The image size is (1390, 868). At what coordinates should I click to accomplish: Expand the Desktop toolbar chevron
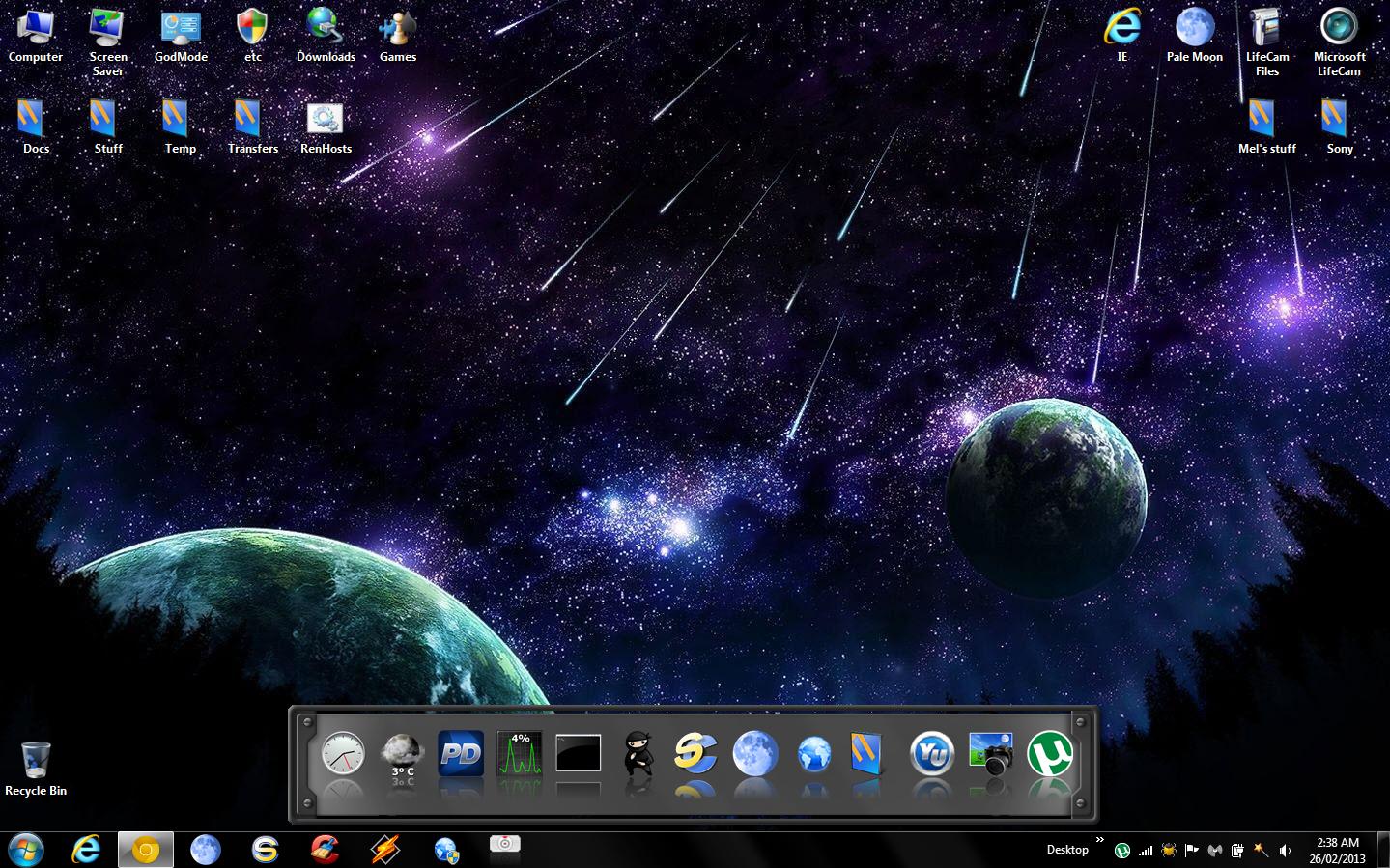(1099, 840)
